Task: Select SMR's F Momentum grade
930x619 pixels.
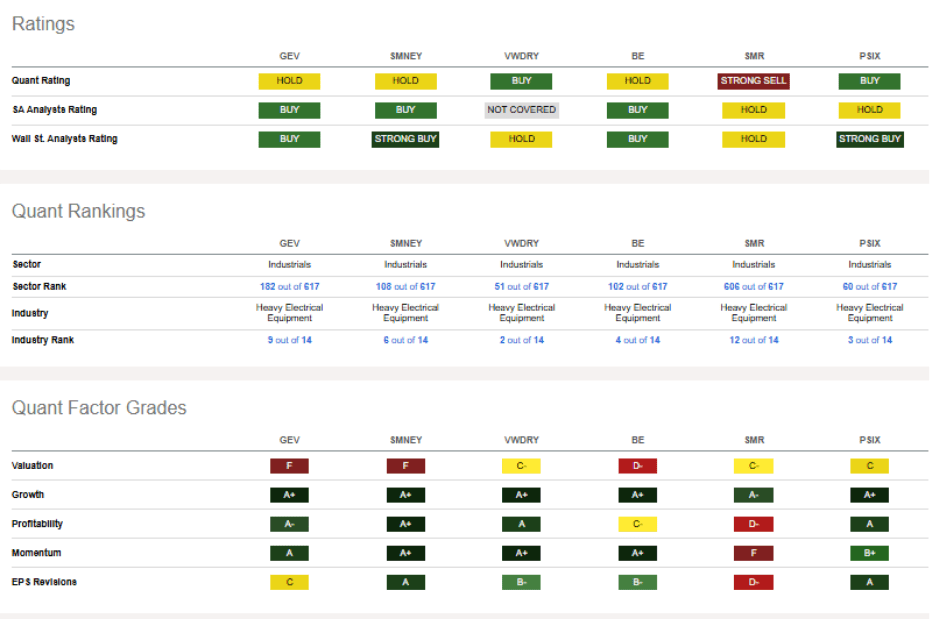Action: (753, 553)
